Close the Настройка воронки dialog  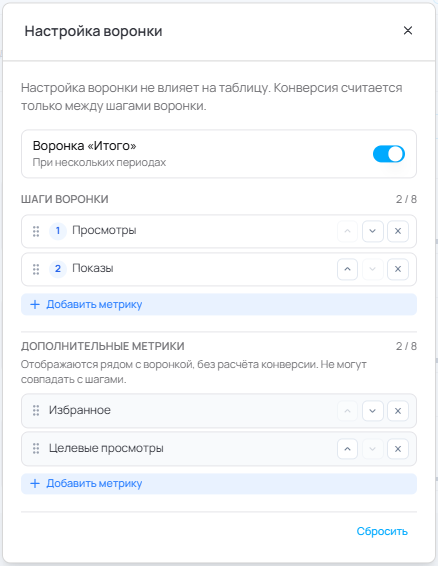[408, 31]
